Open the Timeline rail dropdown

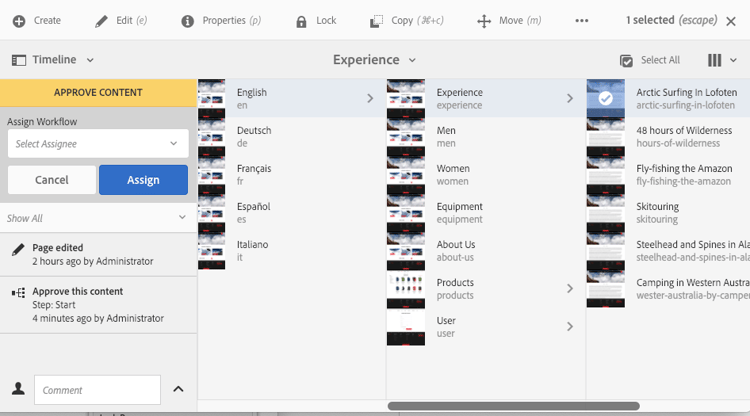click(53, 60)
